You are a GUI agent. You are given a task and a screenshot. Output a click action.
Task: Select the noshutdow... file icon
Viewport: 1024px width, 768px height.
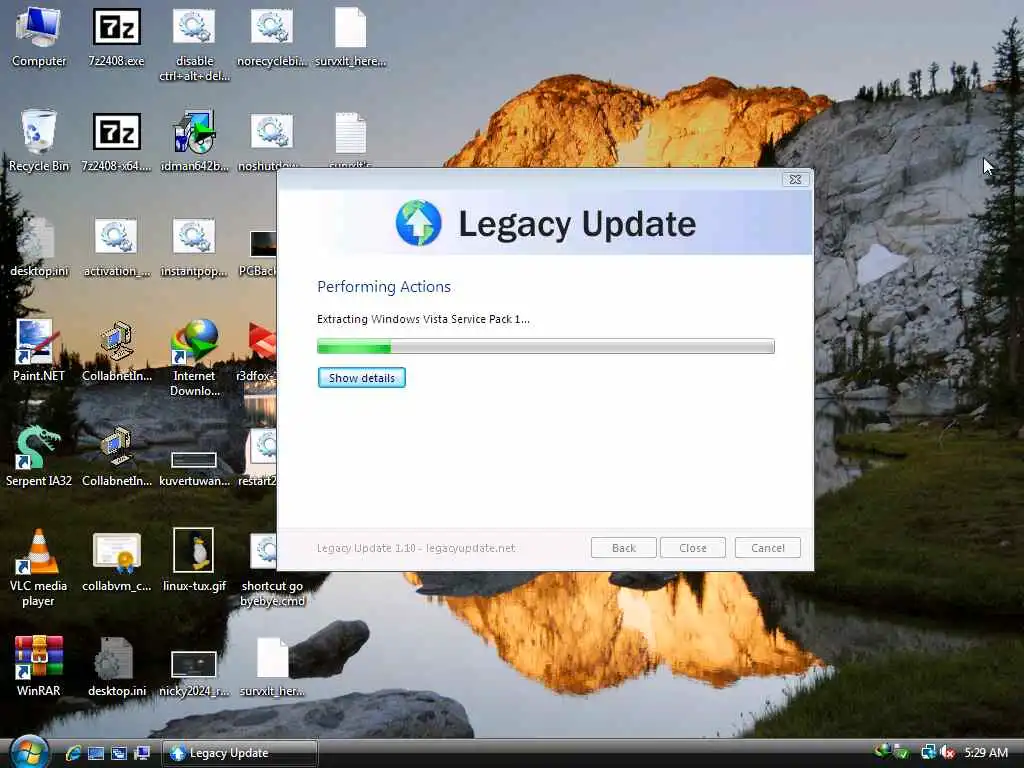[x=272, y=142]
